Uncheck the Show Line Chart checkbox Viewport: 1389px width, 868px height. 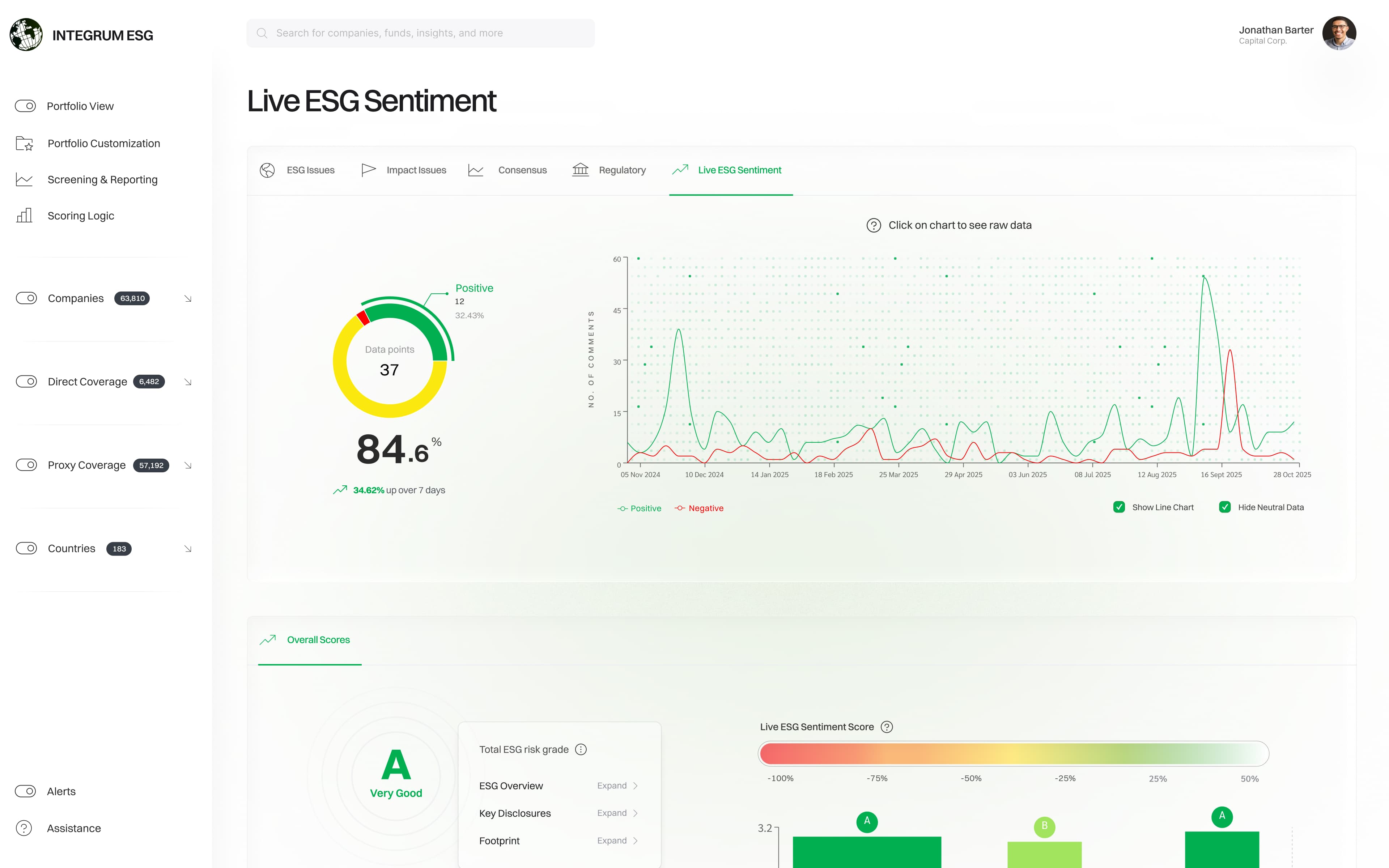tap(1119, 507)
